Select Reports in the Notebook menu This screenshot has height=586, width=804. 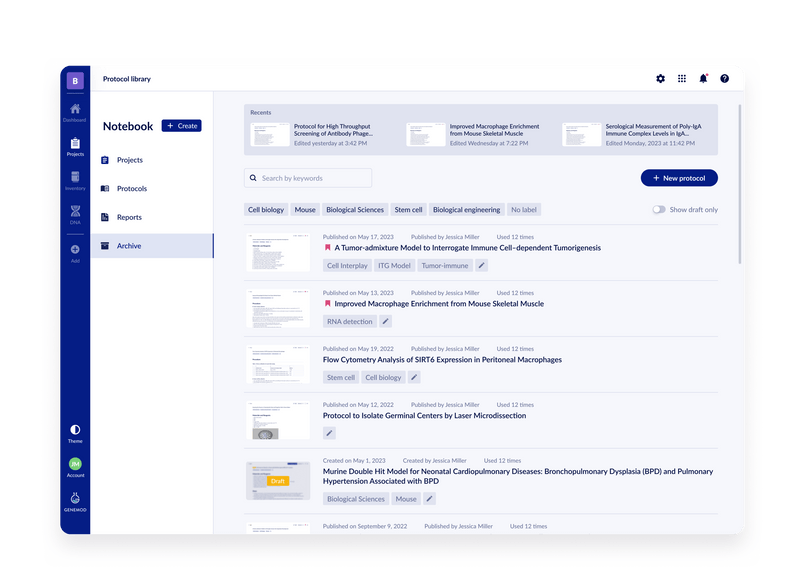(129, 217)
